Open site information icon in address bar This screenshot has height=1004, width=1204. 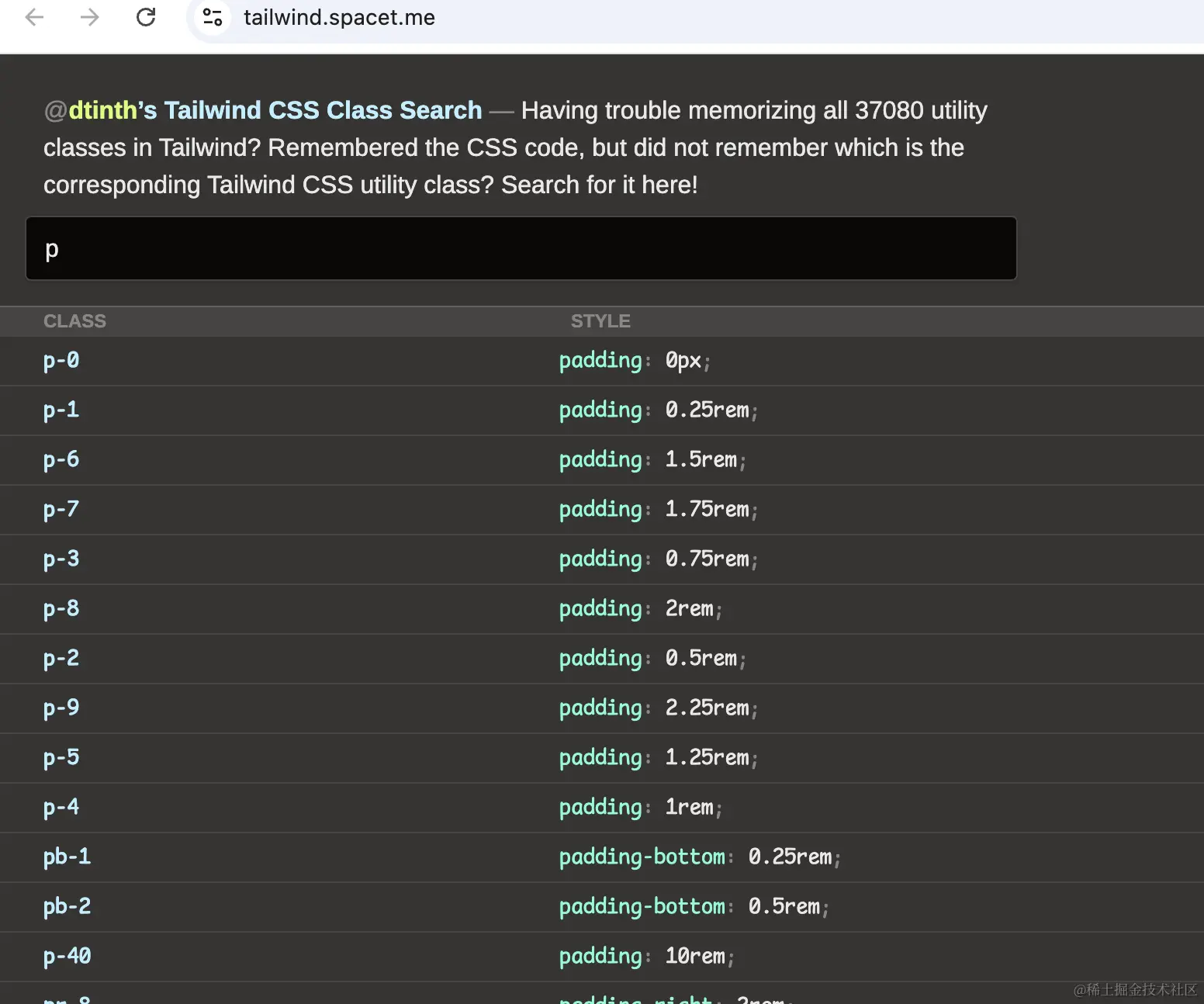coord(213,17)
